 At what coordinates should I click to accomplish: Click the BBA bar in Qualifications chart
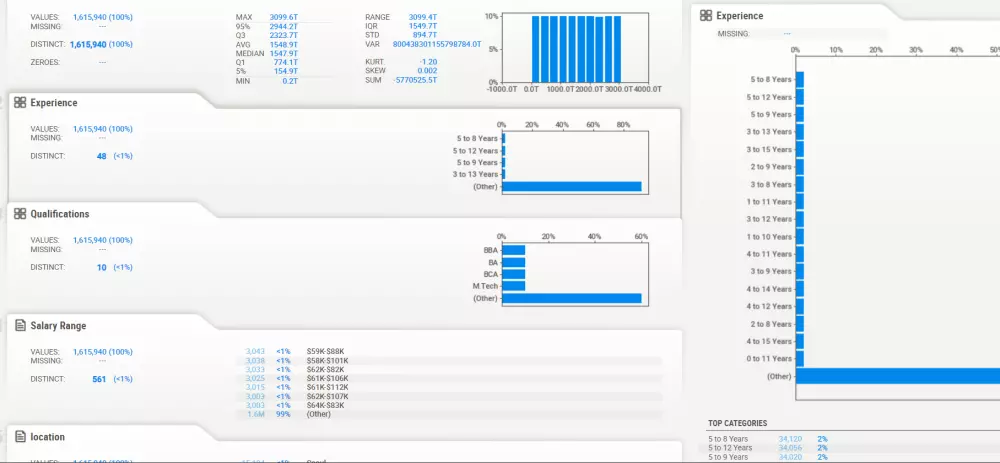(514, 250)
